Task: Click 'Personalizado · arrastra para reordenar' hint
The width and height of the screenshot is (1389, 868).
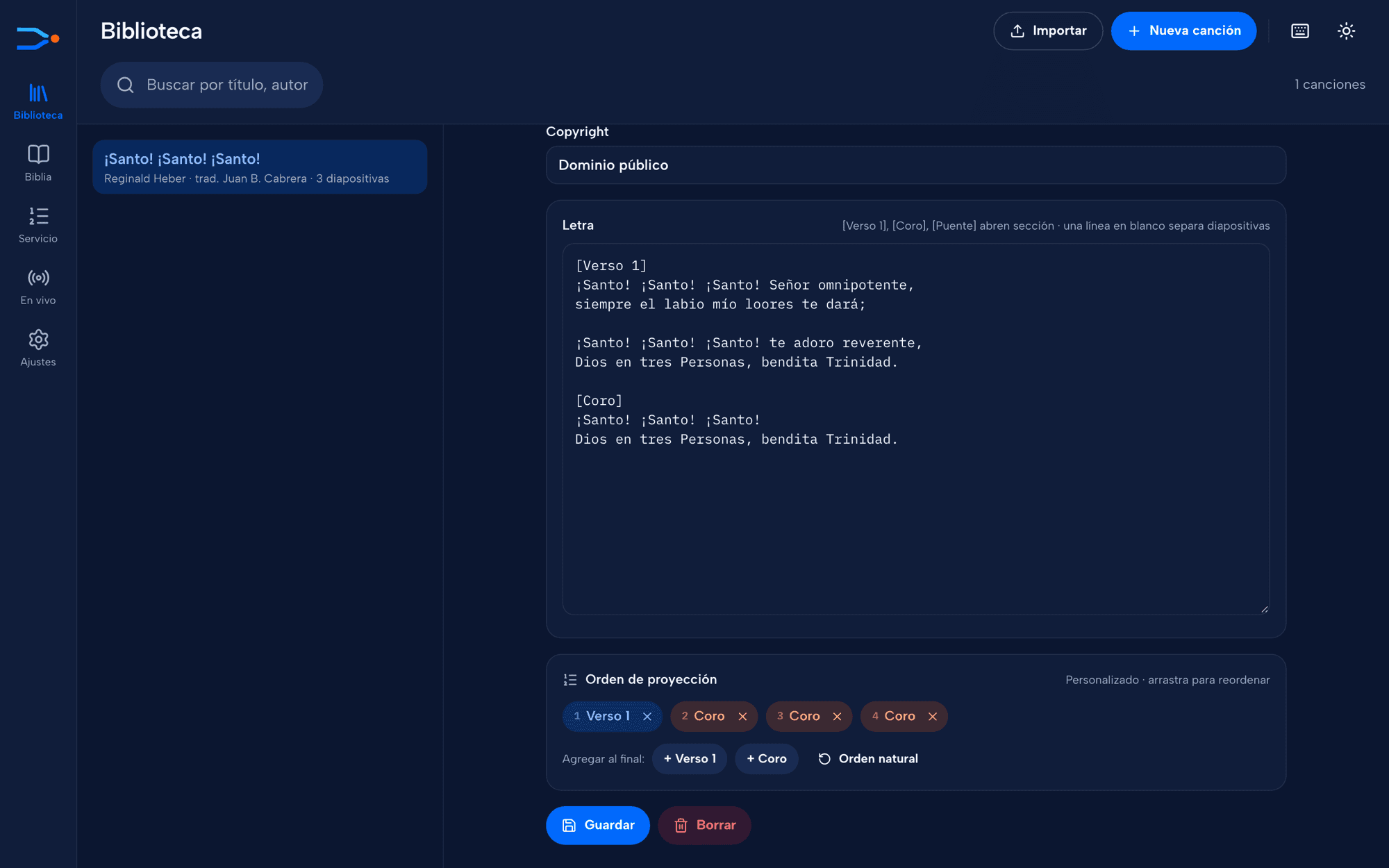Action: pos(1167,680)
